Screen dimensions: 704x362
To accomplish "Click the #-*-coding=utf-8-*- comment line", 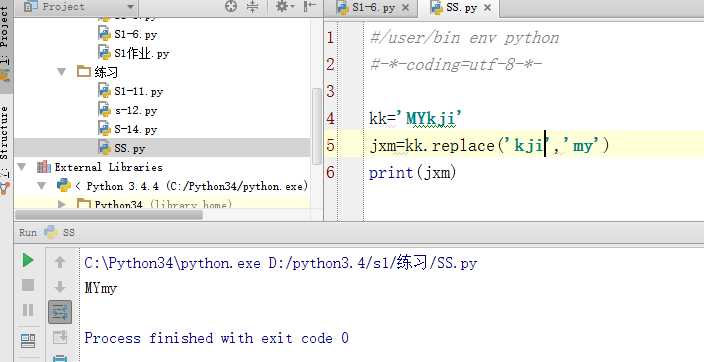I will pos(456,65).
